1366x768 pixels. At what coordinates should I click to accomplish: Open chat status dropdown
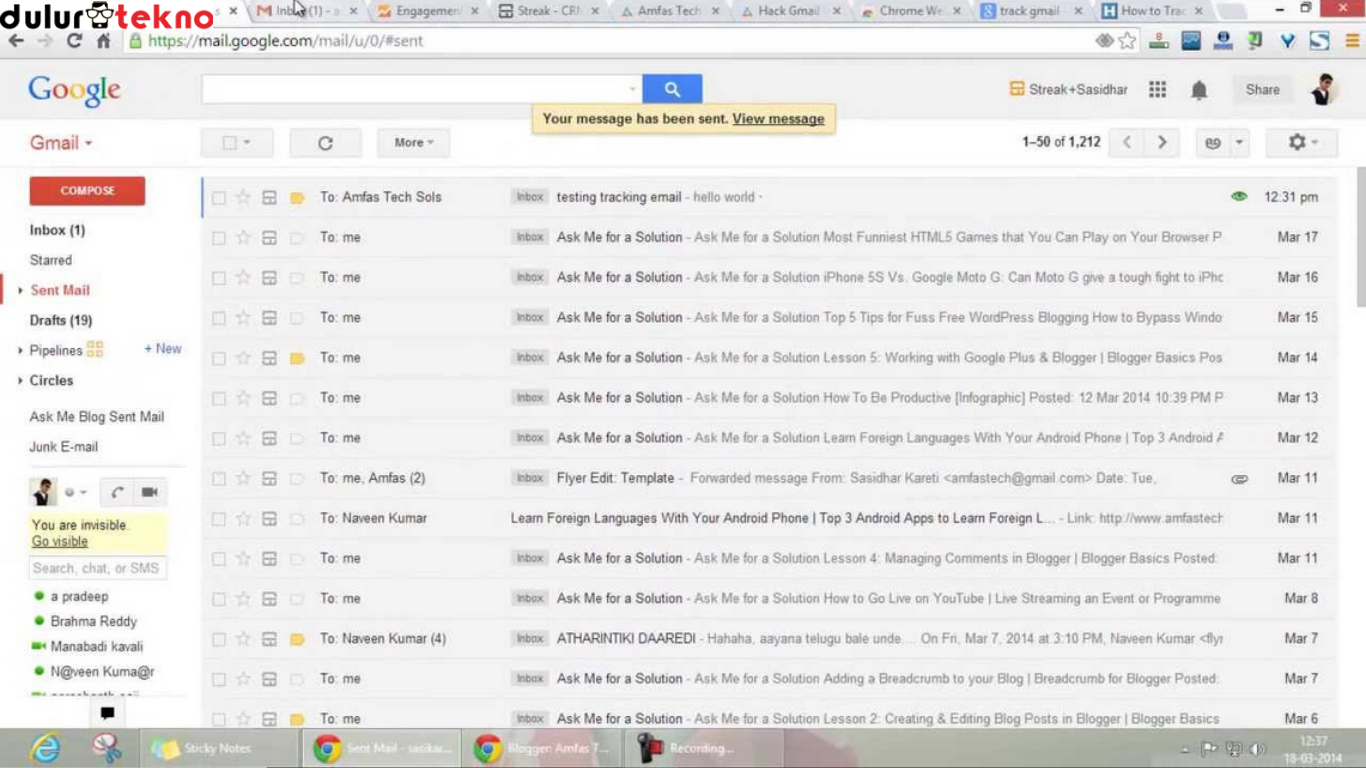coord(77,492)
